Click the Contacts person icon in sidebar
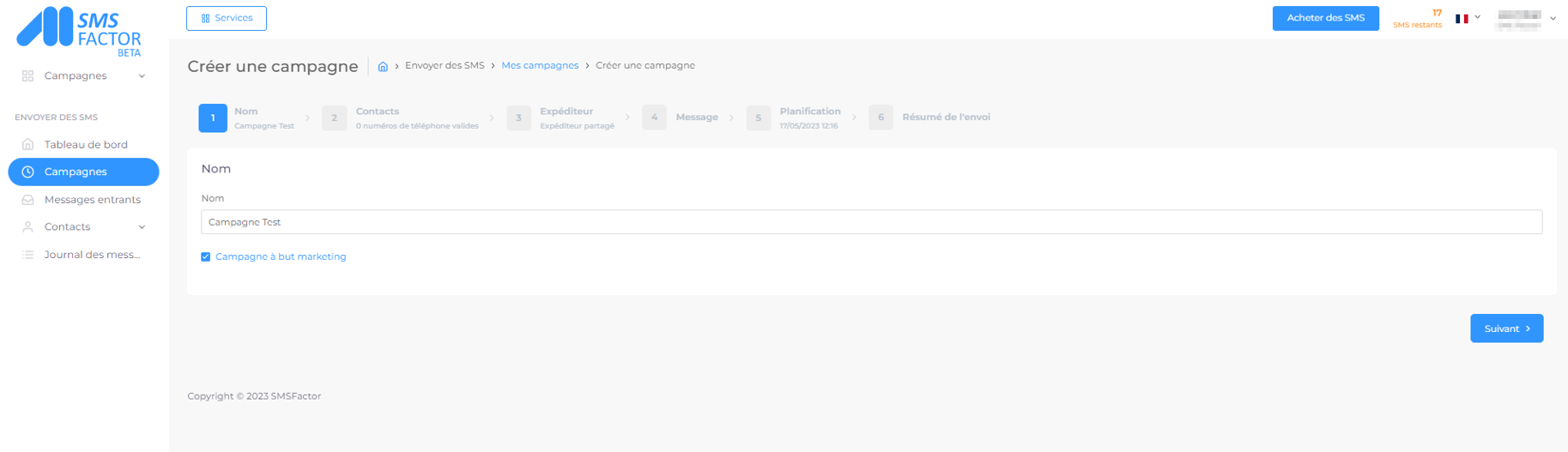This screenshot has width=1568, height=452. (27, 227)
